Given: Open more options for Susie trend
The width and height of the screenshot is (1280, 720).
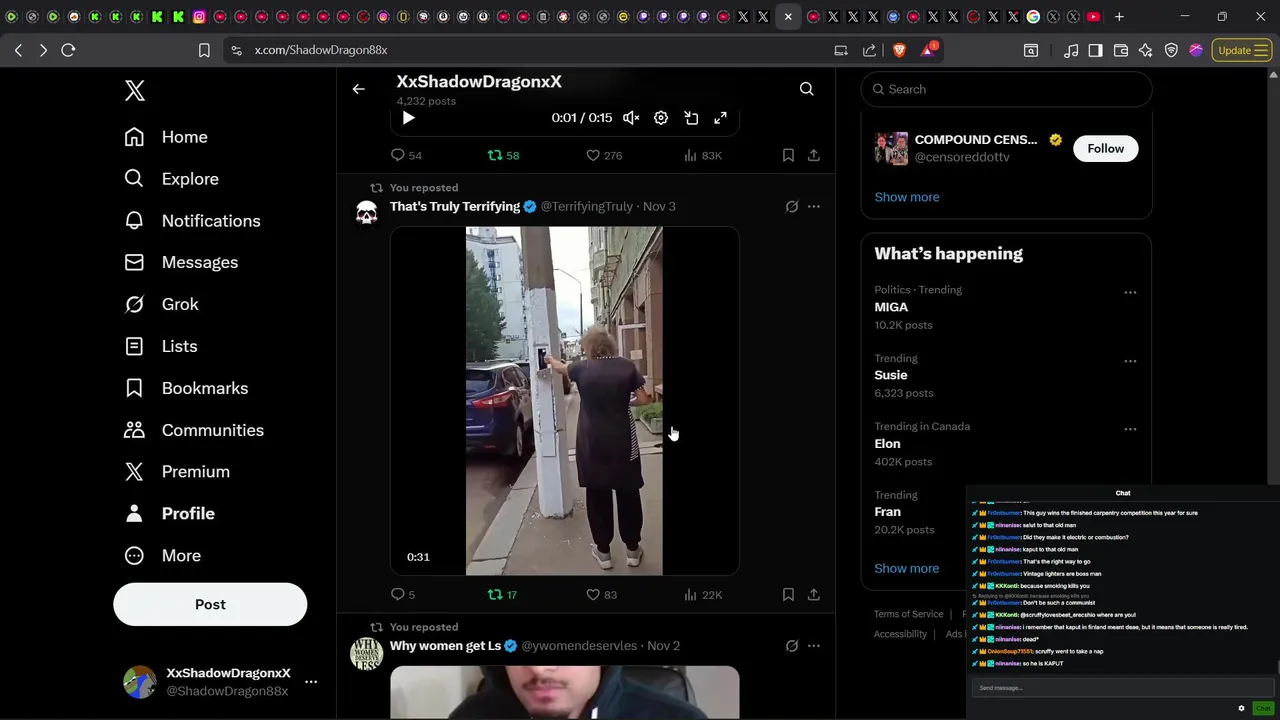Looking at the screenshot, I should coord(1130,361).
